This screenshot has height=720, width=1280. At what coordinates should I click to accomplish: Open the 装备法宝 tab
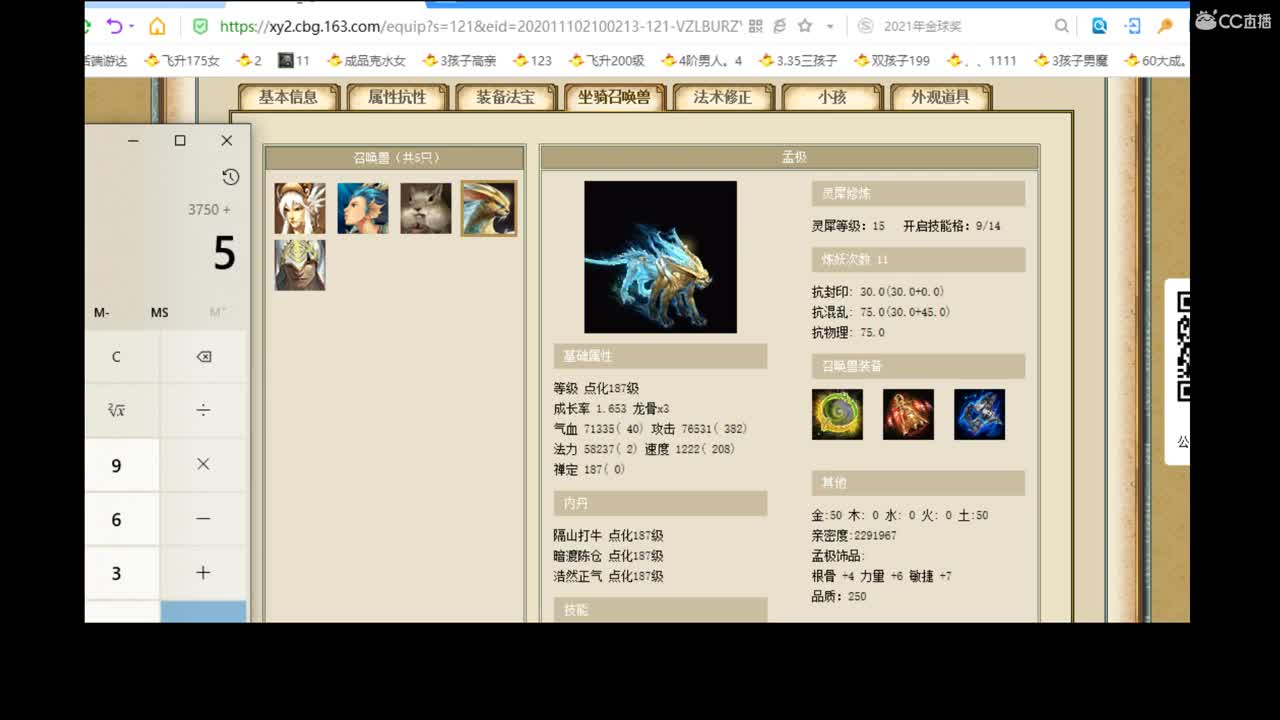[x=505, y=97]
